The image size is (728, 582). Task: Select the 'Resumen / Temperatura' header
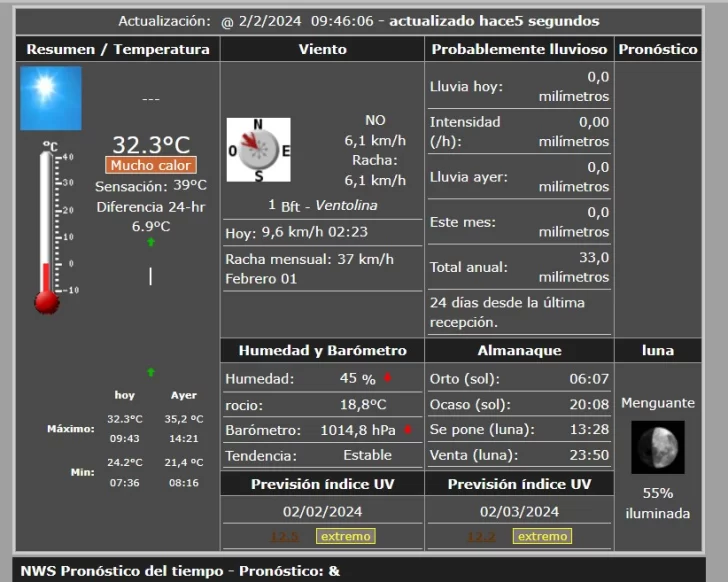coord(118,49)
